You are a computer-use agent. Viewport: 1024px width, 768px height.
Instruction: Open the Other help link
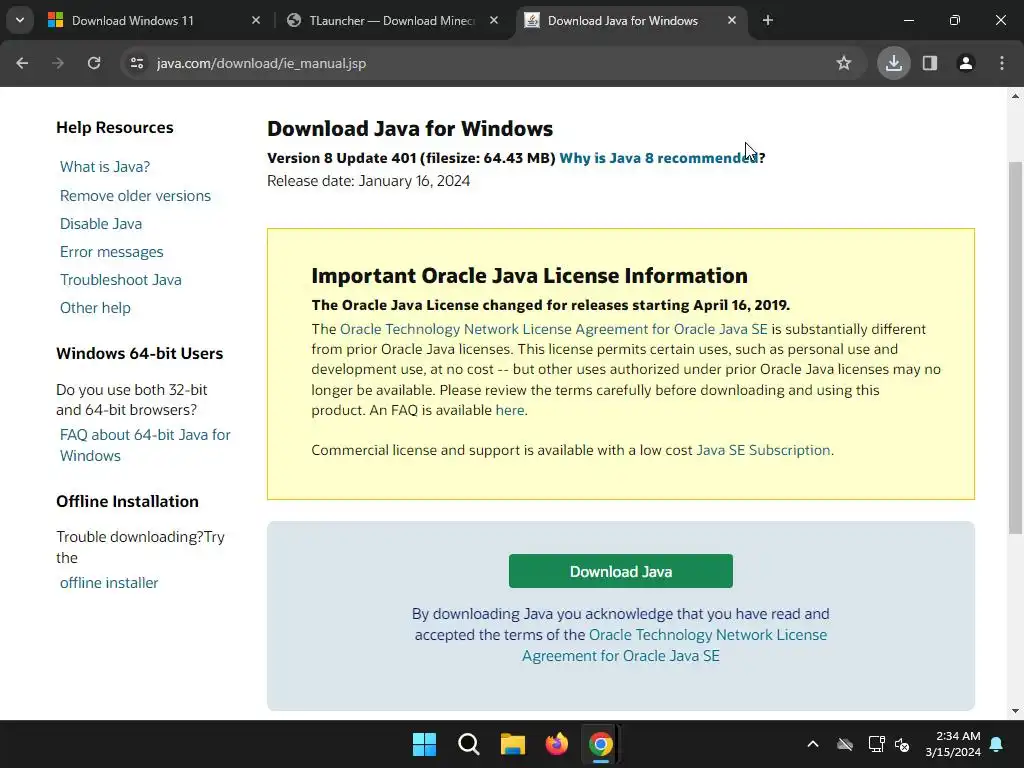pos(95,308)
